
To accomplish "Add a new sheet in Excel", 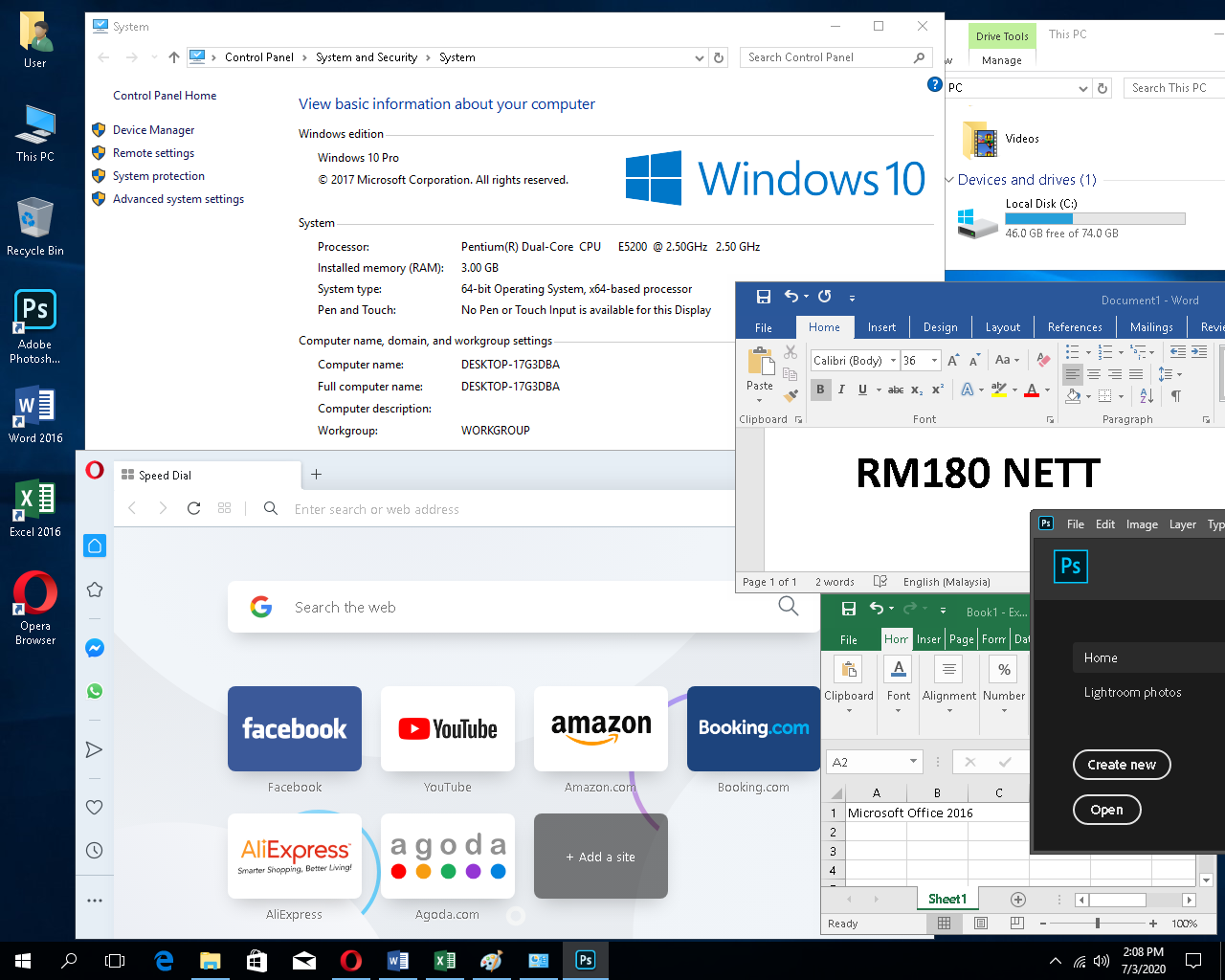I will point(1017,900).
